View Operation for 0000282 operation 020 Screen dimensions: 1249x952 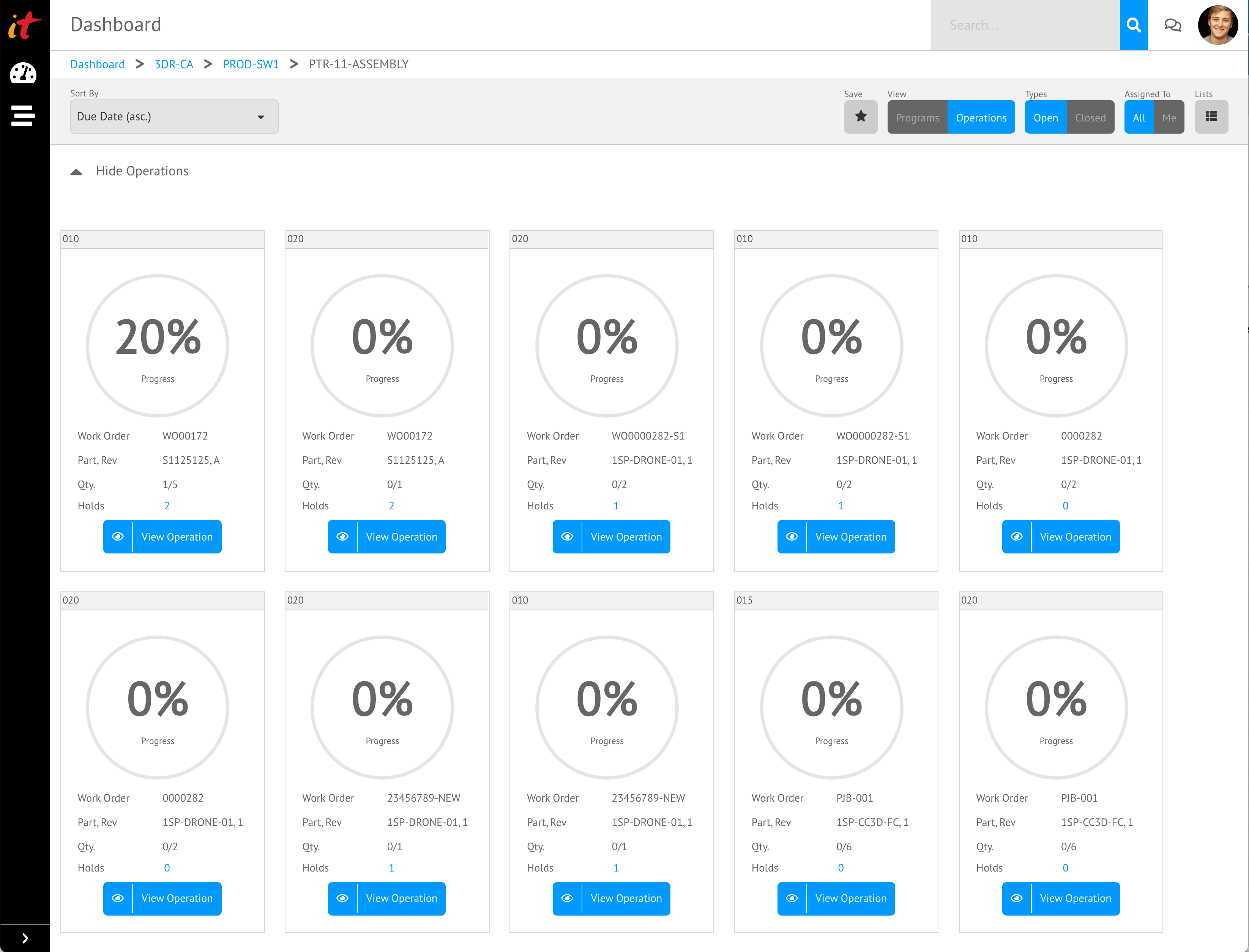[162, 898]
